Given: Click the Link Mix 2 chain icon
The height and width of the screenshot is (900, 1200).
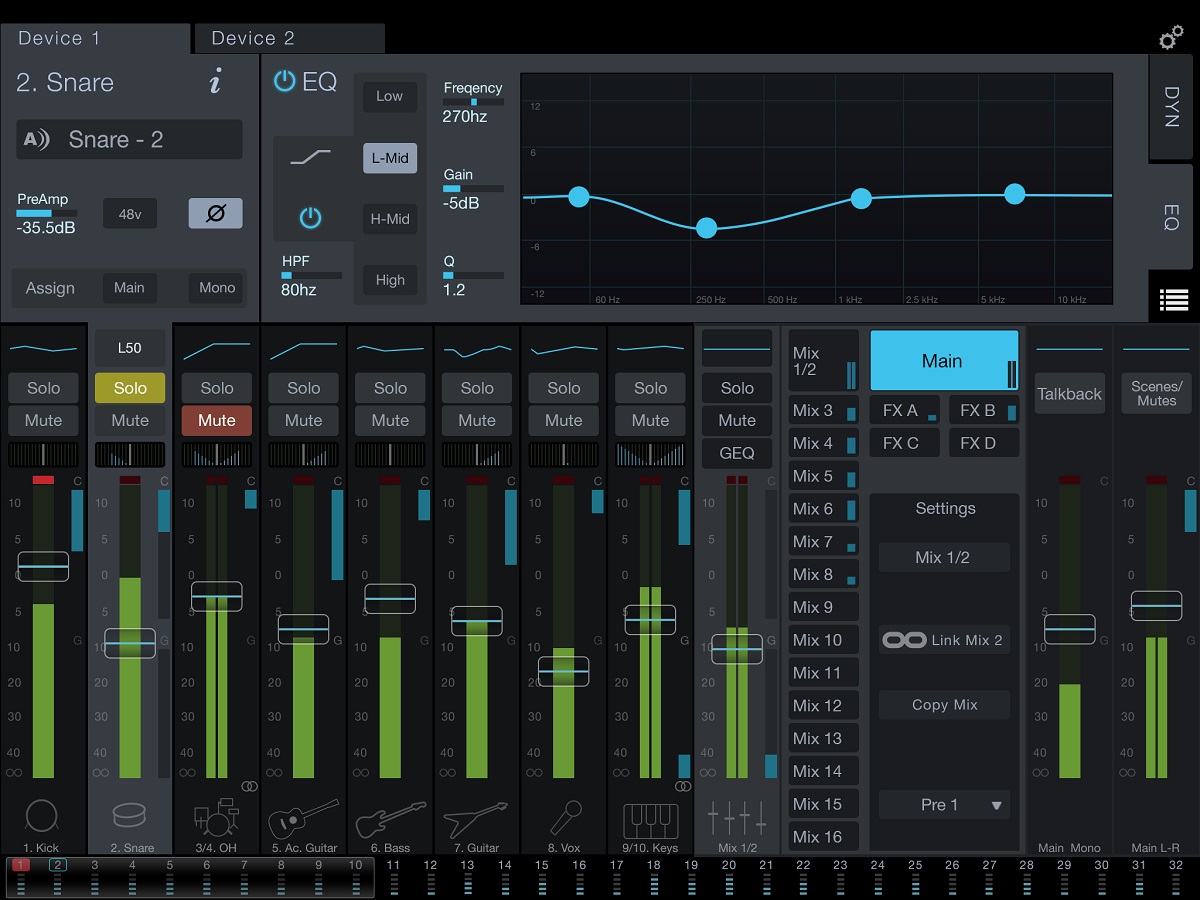Looking at the screenshot, I should point(904,640).
